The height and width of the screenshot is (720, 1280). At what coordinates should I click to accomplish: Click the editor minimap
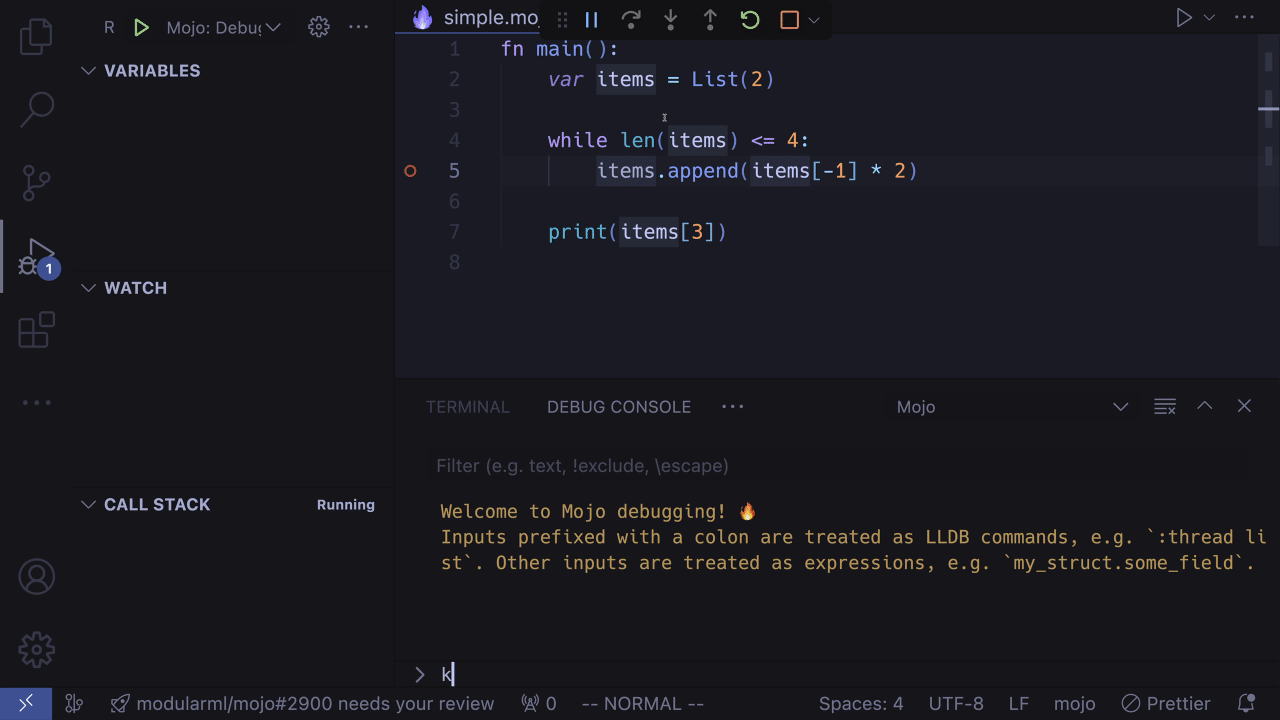(1268, 140)
